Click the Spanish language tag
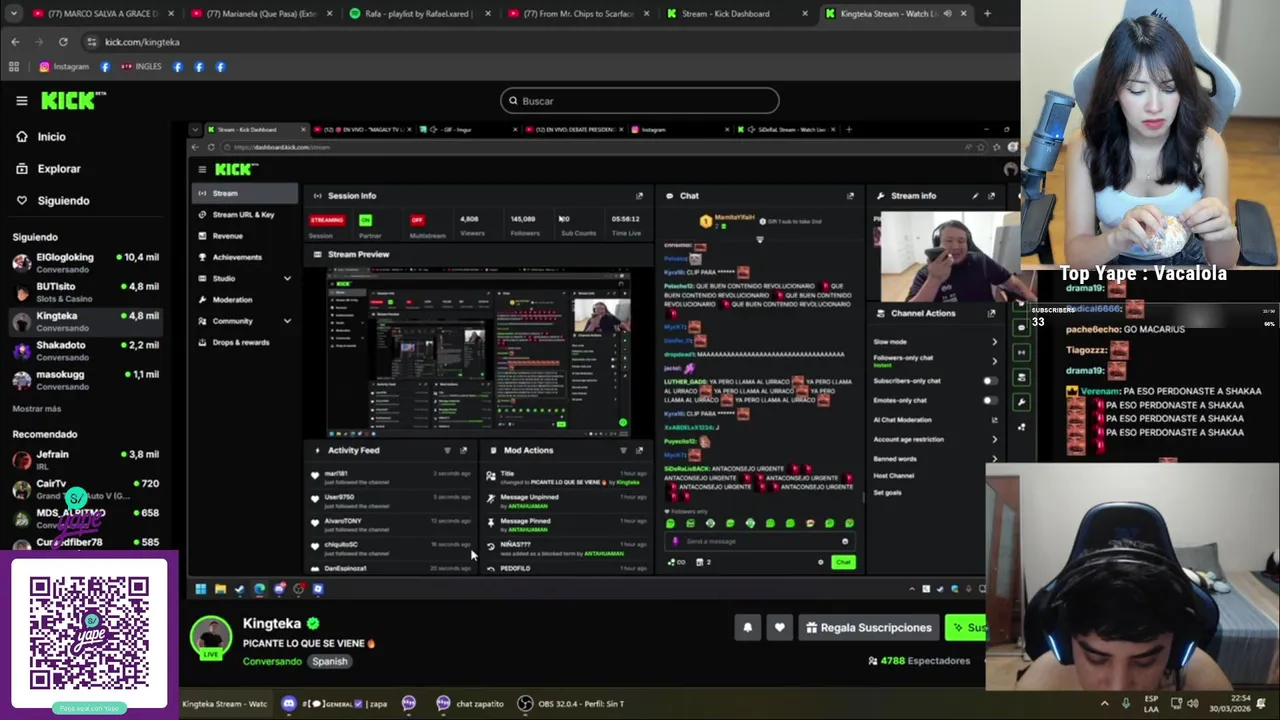Viewport: 1280px width, 720px height. 329,661
